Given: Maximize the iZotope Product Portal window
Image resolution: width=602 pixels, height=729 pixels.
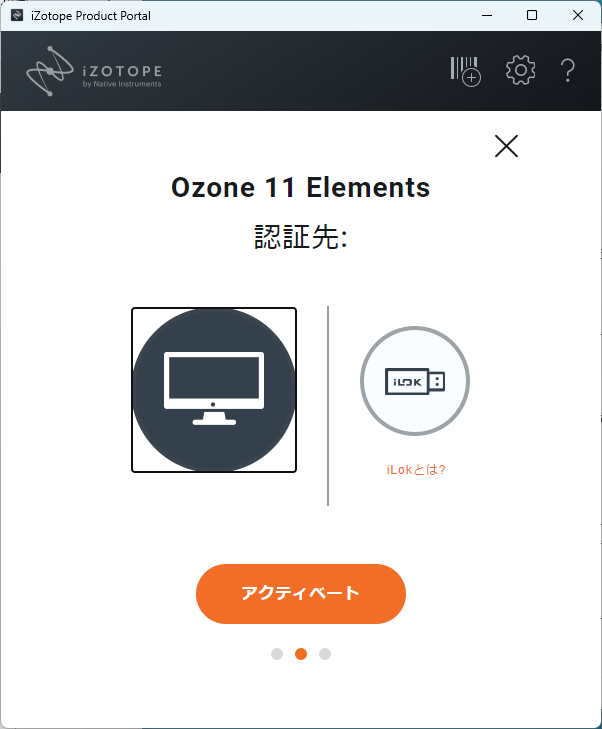Looking at the screenshot, I should (x=532, y=15).
